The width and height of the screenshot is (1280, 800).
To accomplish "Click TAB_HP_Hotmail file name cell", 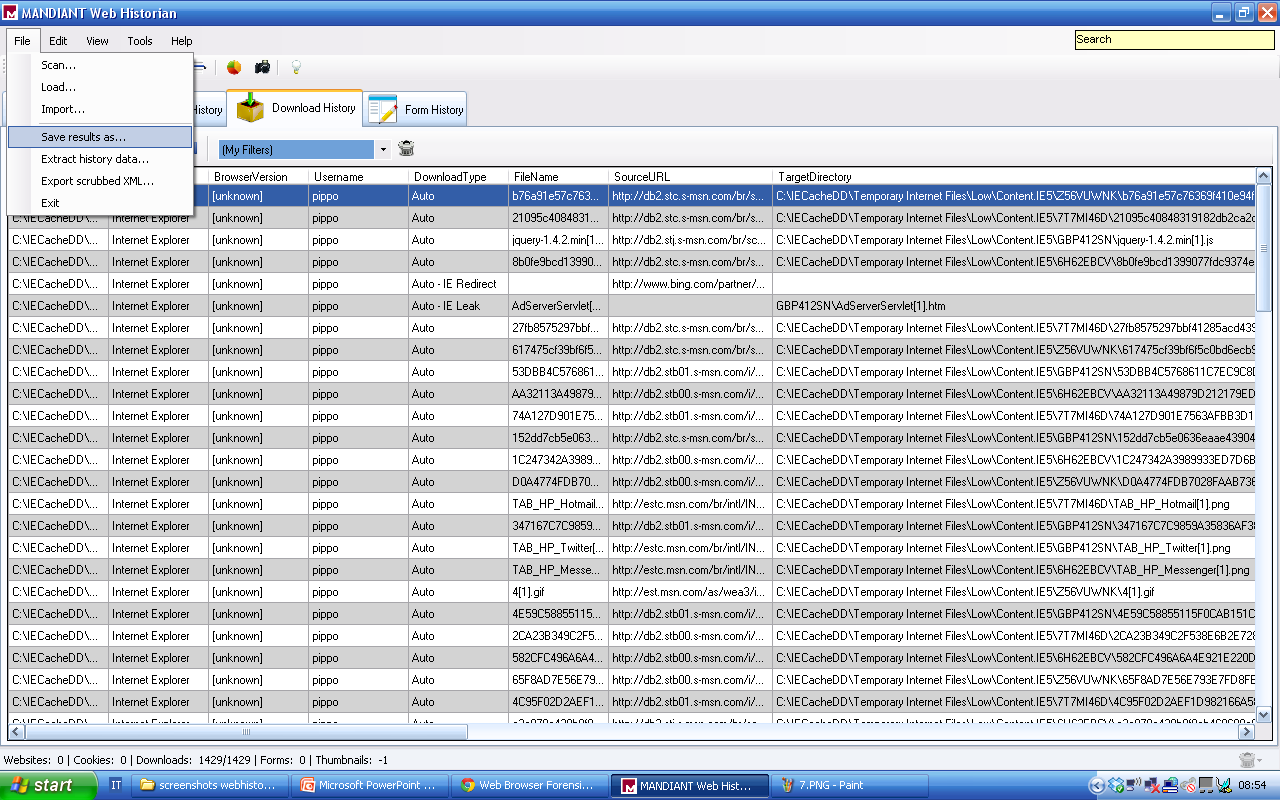I will tap(558, 504).
